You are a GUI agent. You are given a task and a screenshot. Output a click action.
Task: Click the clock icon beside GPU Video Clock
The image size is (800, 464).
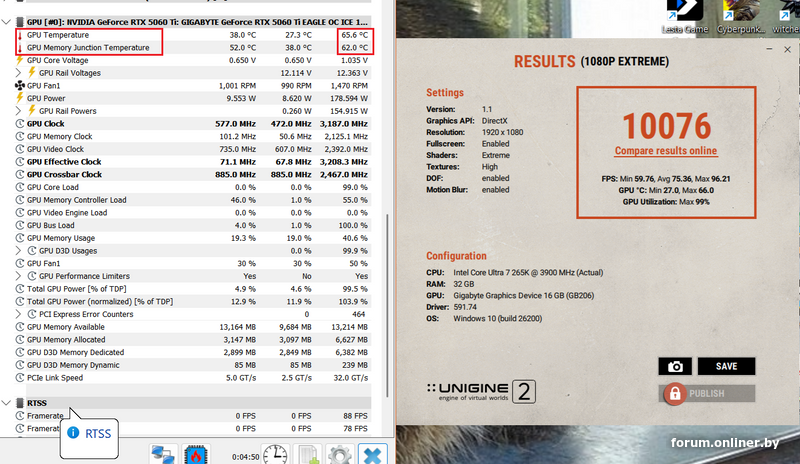coord(20,149)
